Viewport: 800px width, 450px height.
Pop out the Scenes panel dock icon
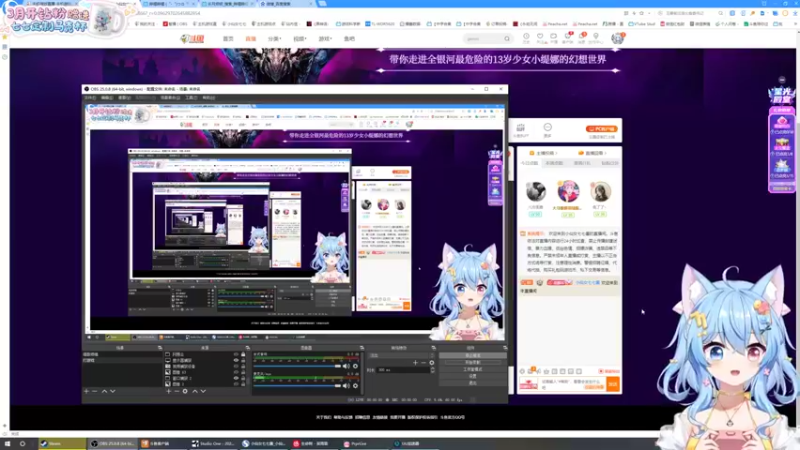pyautogui.click(x=160, y=348)
